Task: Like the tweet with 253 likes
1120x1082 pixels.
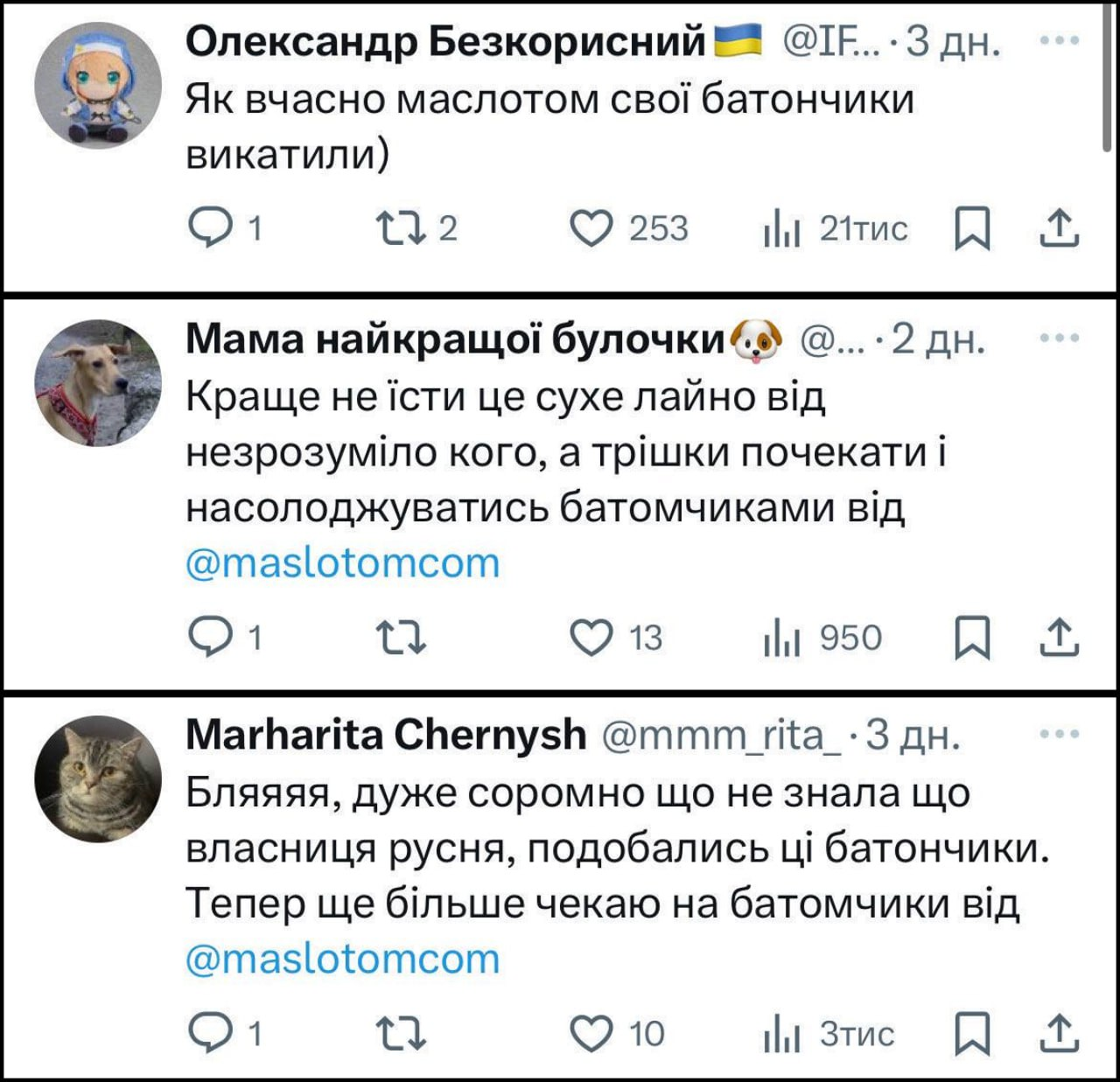Action: pyautogui.click(x=591, y=228)
